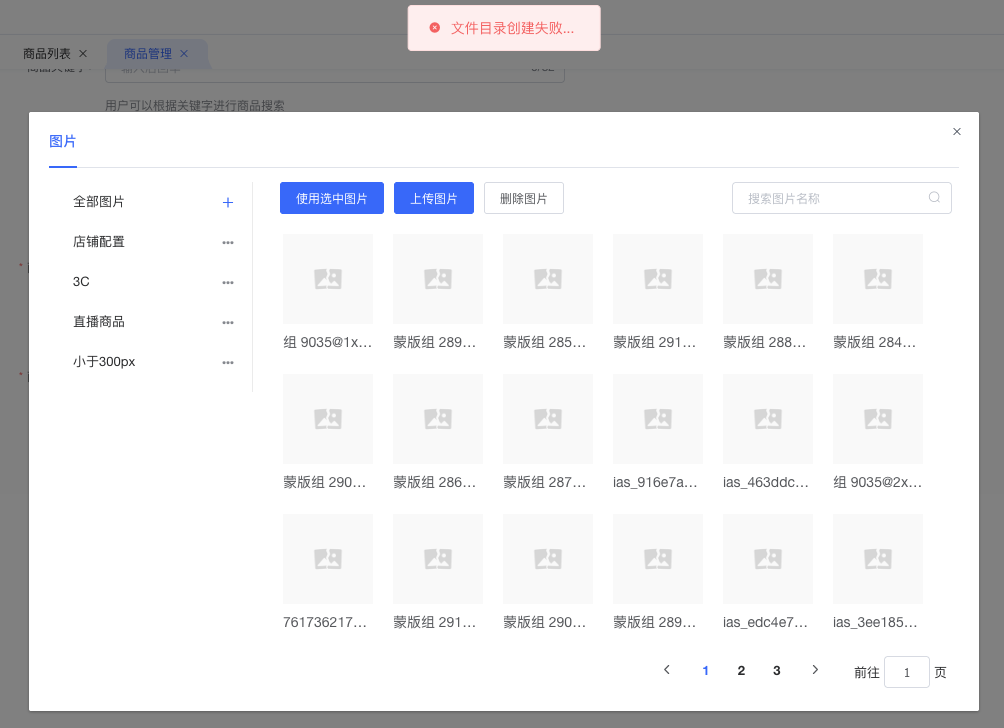Focus the 搜索图片名称 search field
1004x728 pixels.
[x=830, y=198]
